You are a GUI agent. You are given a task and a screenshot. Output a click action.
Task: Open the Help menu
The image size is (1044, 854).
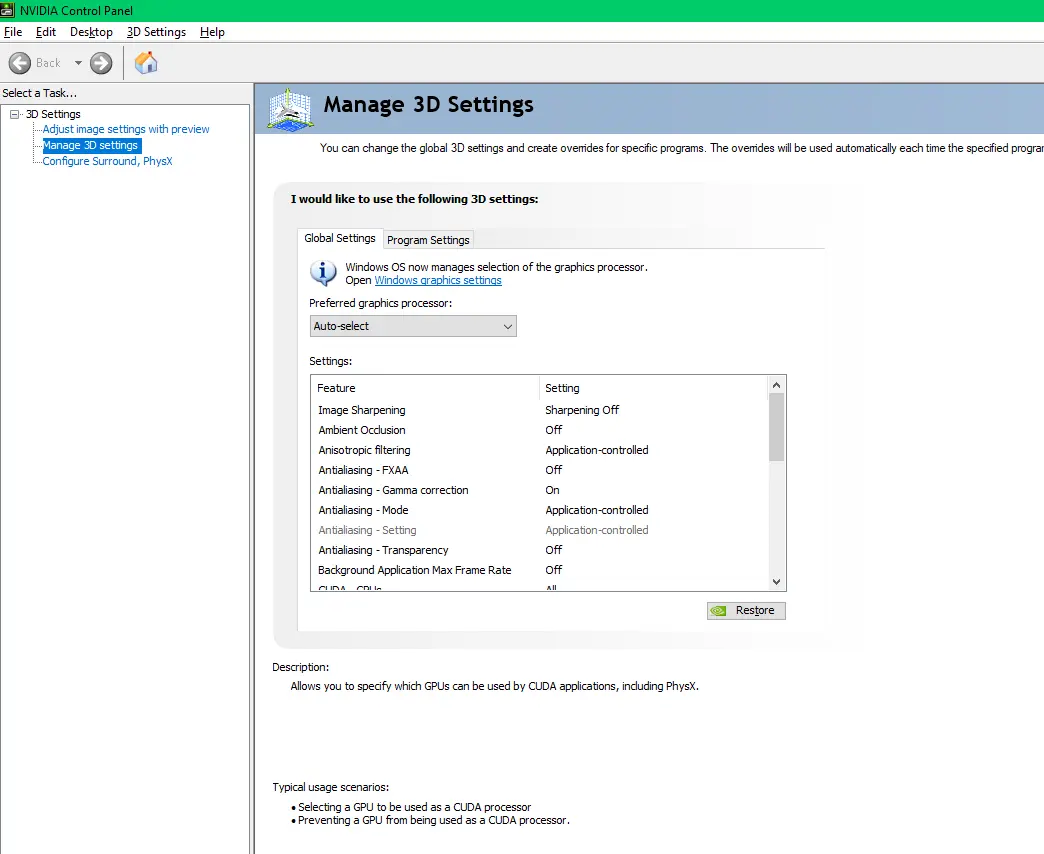(x=212, y=32)
